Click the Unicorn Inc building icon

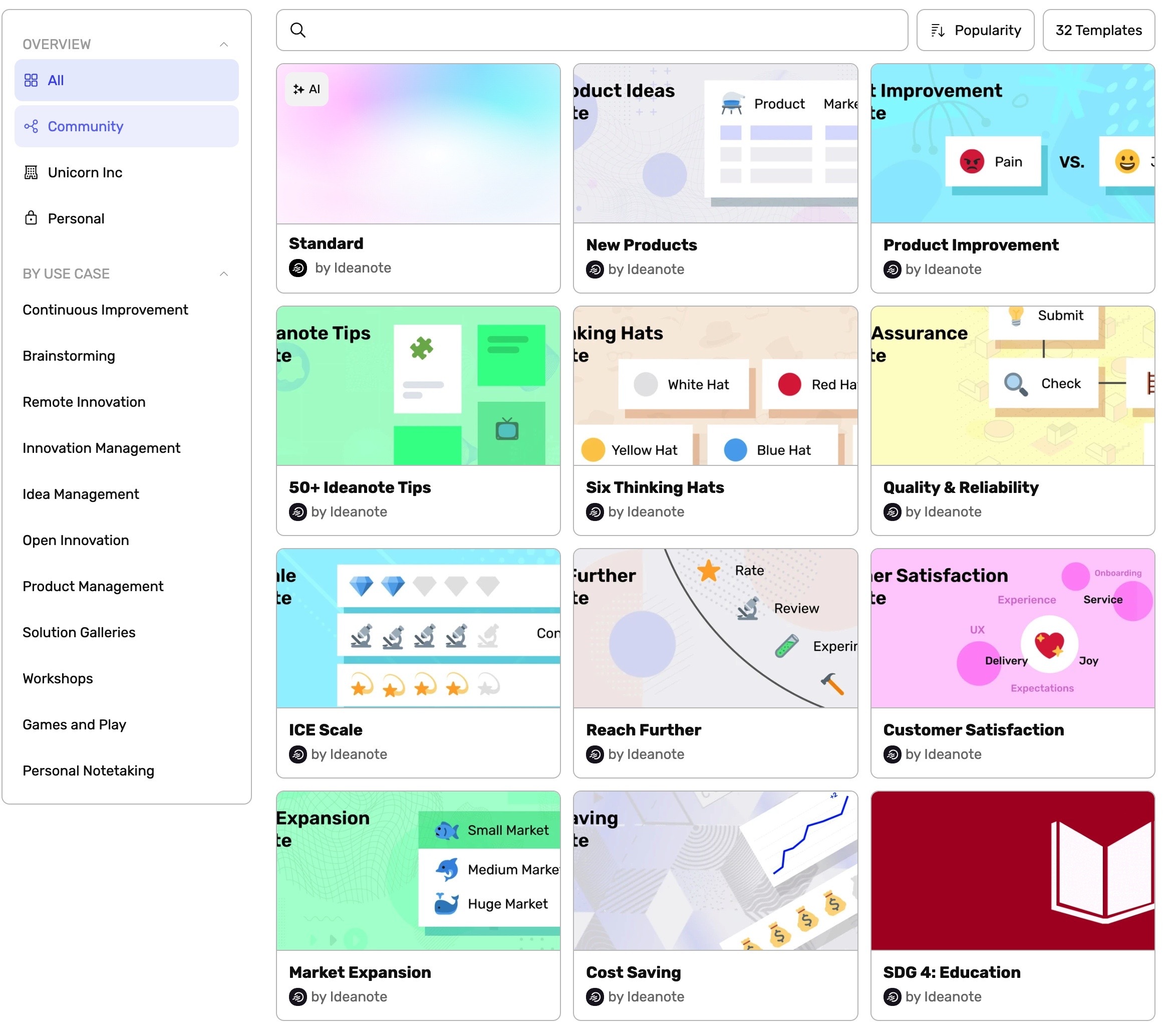click(x=31, y=172)
